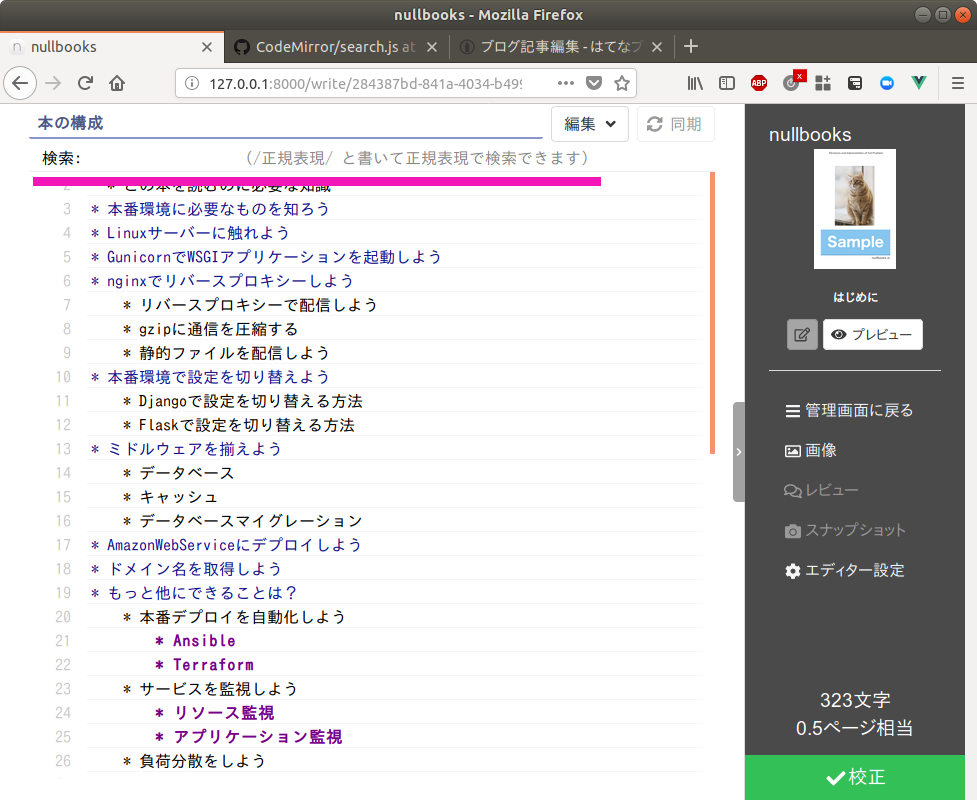
Task: Go back with the browser back arrow
Action: [20, 83]
